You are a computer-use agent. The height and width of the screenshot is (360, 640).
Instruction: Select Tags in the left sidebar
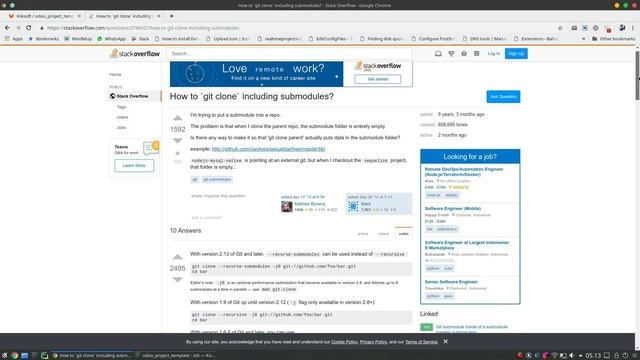click(x=122, y=107)
